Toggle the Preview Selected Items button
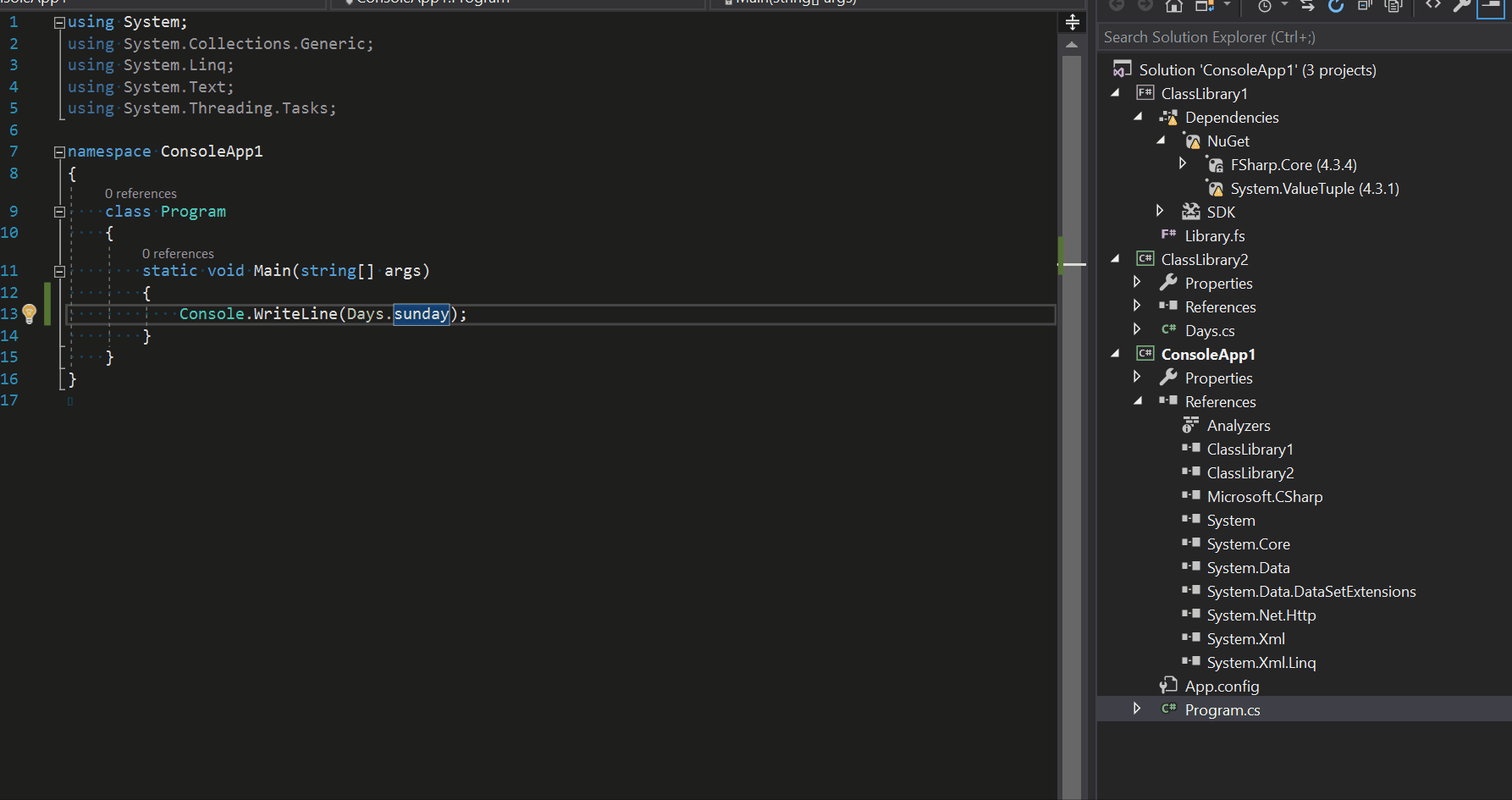This screenshot has height=800, width=1512. [x=1491, y=6]
